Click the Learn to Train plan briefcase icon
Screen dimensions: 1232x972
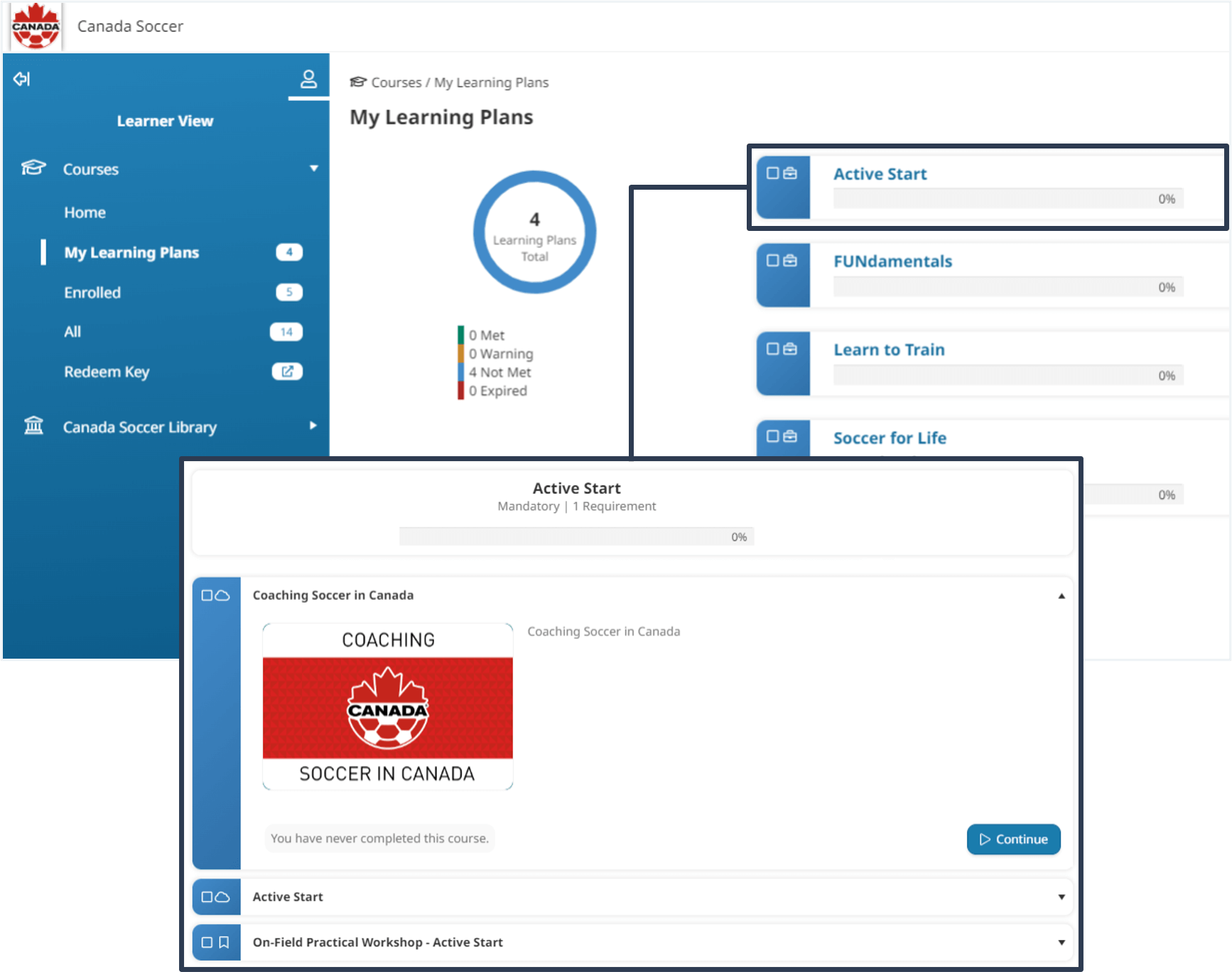(x=790, y=349)
